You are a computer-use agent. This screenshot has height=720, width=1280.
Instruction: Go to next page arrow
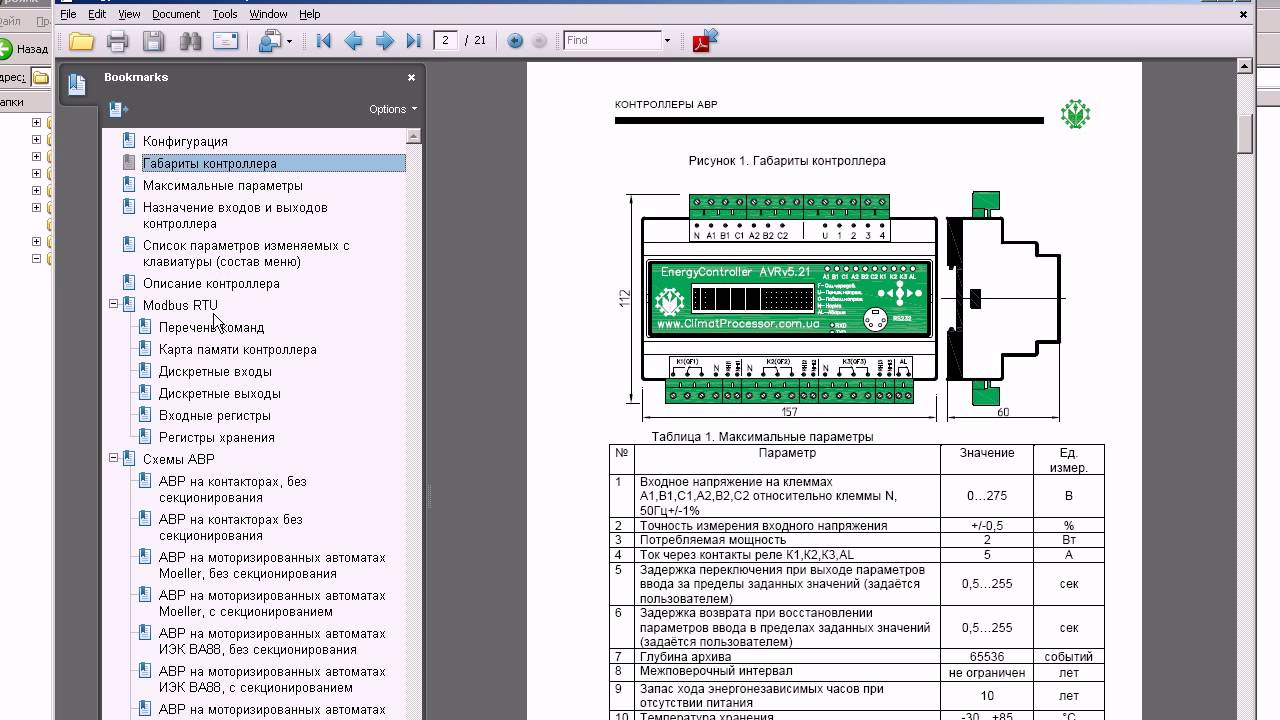[x=384, y=41]
